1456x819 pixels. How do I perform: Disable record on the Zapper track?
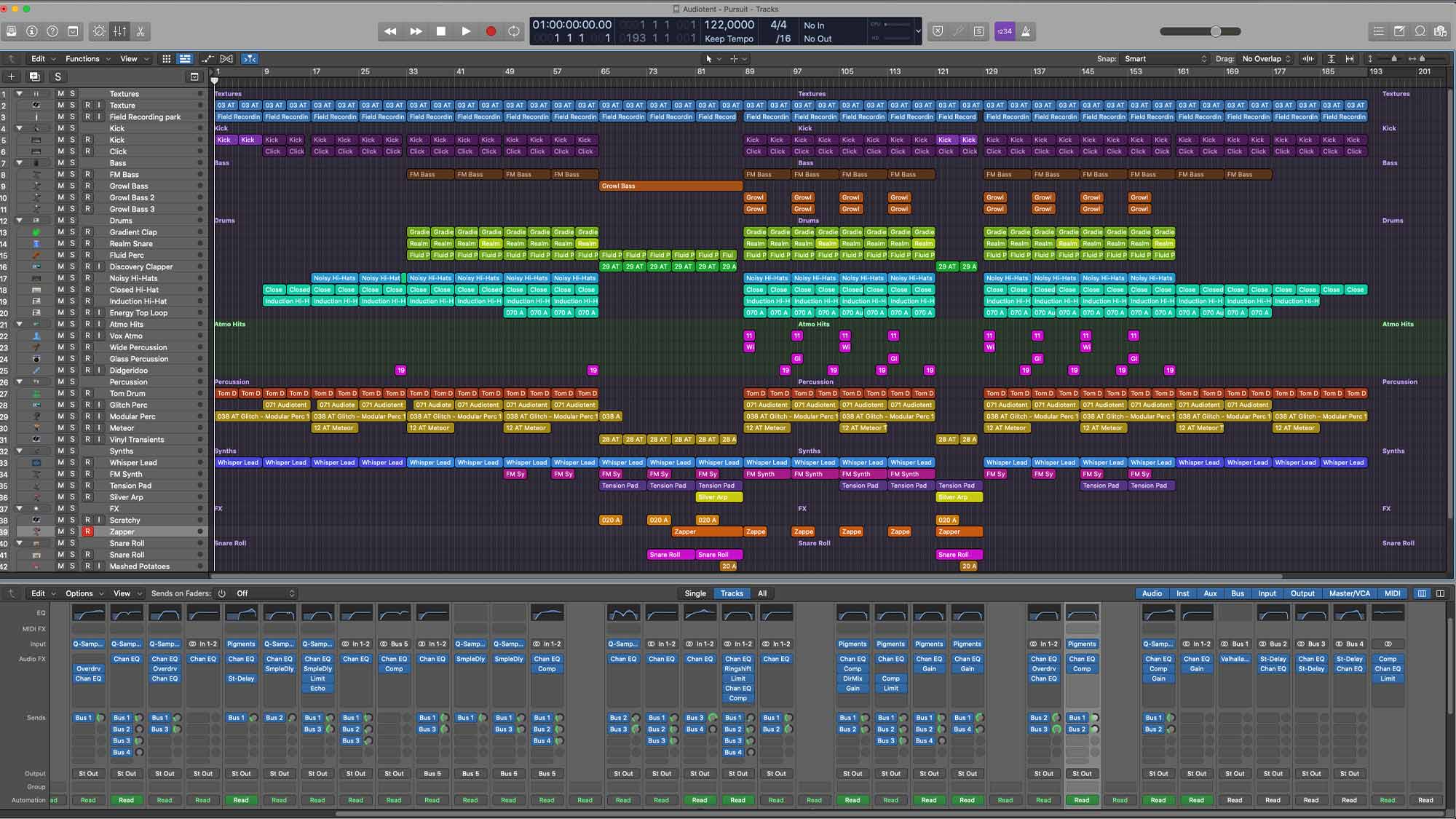click(87, 532)
